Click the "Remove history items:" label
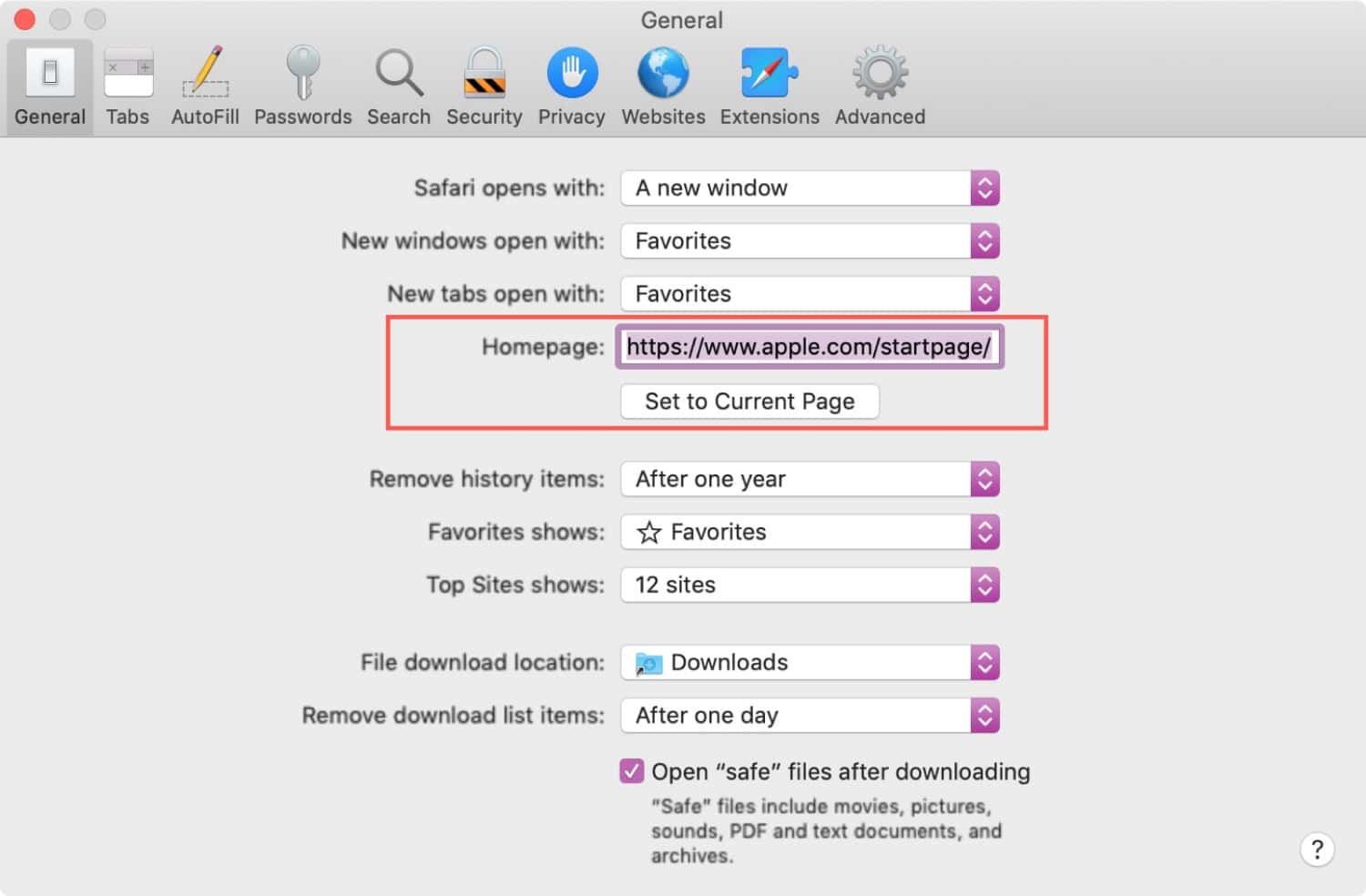 [x=486, y=479]
